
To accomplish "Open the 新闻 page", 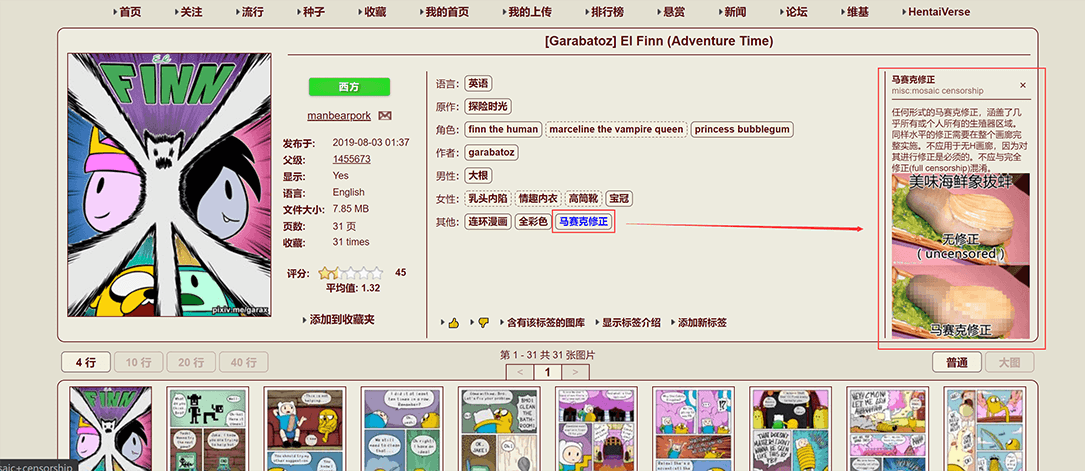I will 735,12.
